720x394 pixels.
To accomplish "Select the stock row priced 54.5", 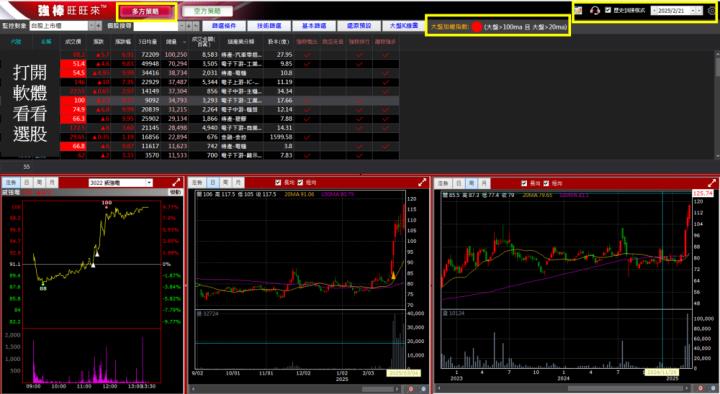I will [230, 73].
